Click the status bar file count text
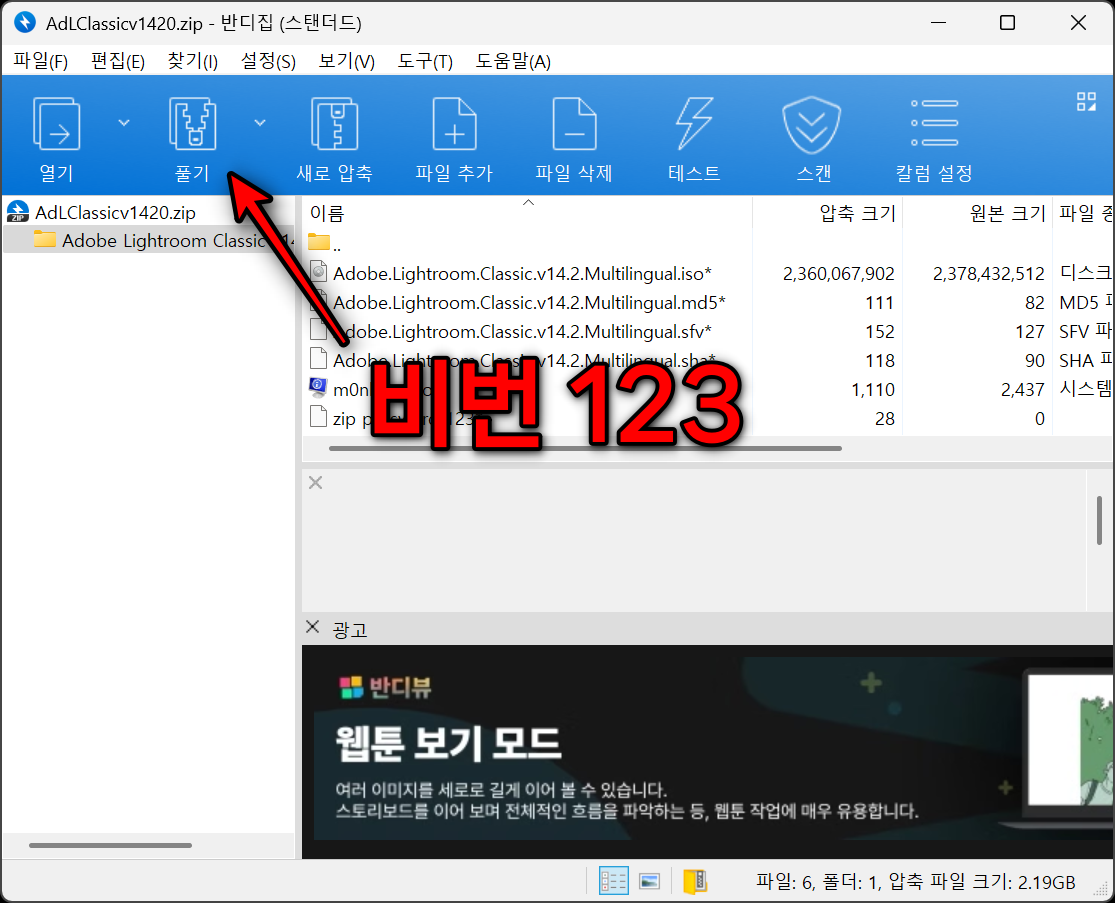1115x903 pixels. (x=916, y=882)
